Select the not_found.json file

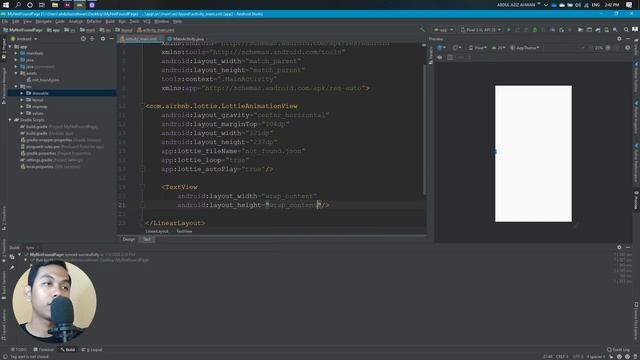[x=43, y=80]
